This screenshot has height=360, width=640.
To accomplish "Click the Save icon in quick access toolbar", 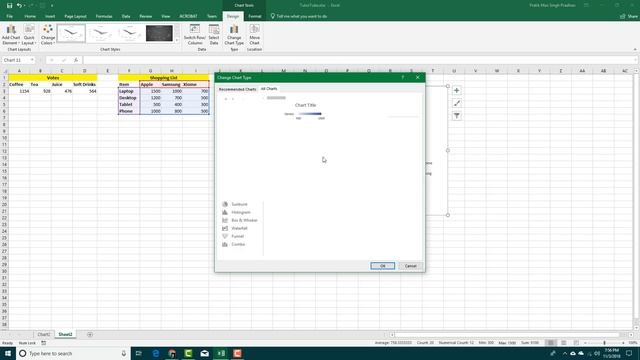I will point(9,6).
